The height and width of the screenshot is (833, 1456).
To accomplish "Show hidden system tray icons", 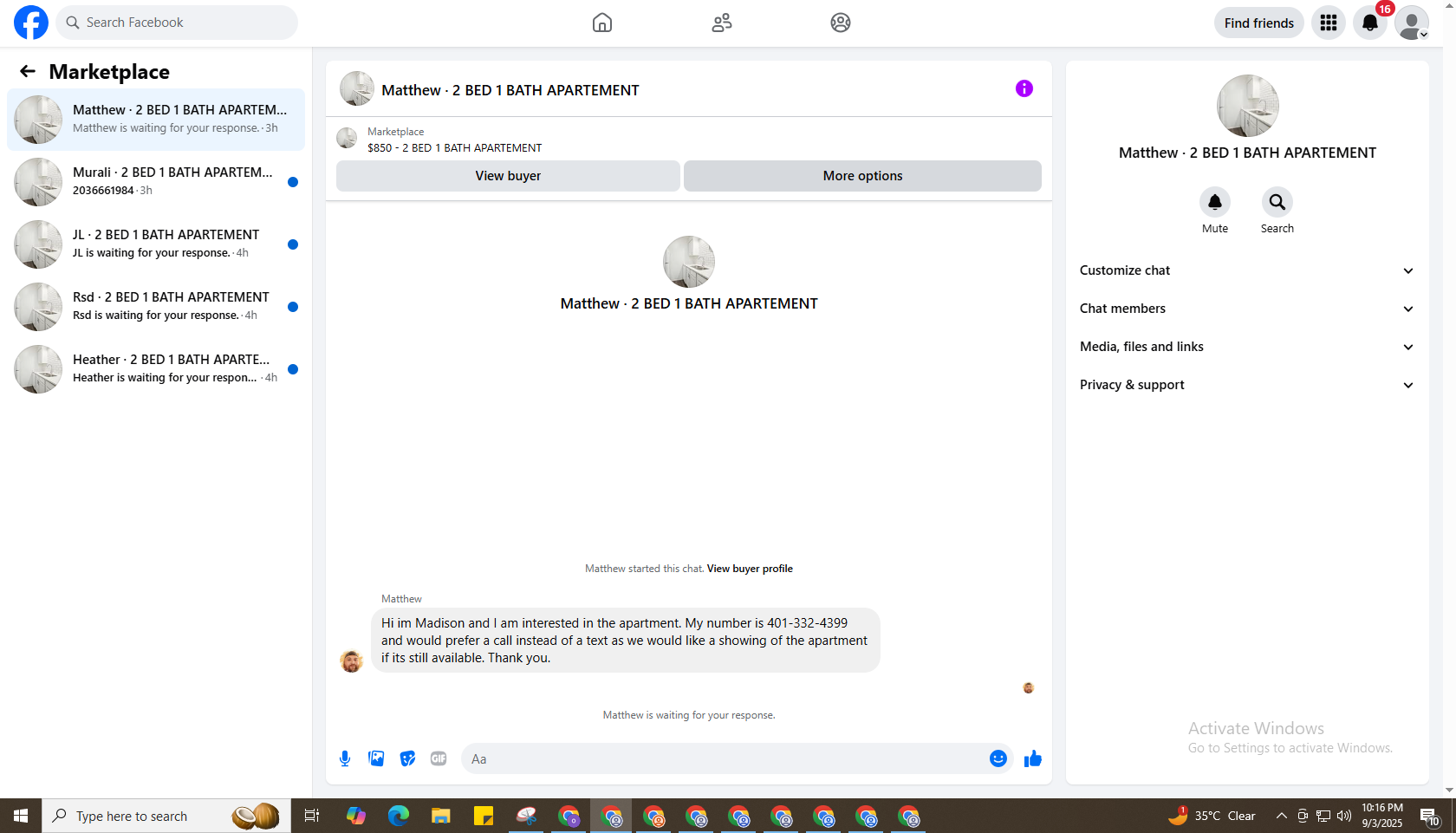I will pyautogui.click(x=1282, y=816).
